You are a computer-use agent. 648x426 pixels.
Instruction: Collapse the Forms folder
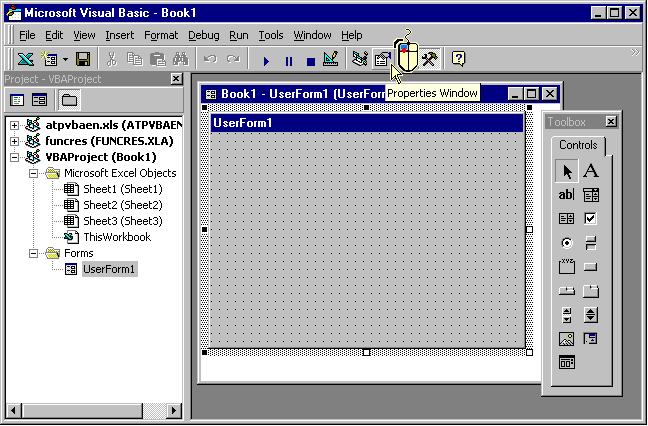tap(33, 253)
